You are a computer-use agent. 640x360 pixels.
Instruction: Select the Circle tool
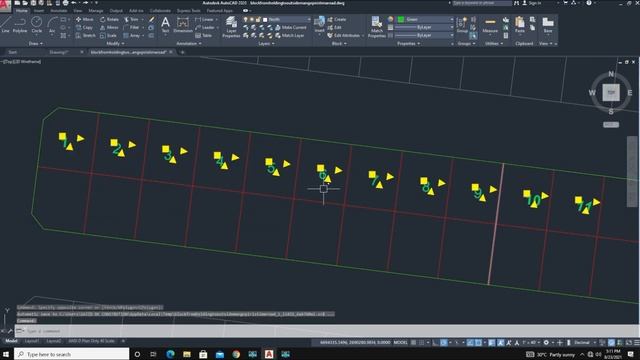coord(37,24)
